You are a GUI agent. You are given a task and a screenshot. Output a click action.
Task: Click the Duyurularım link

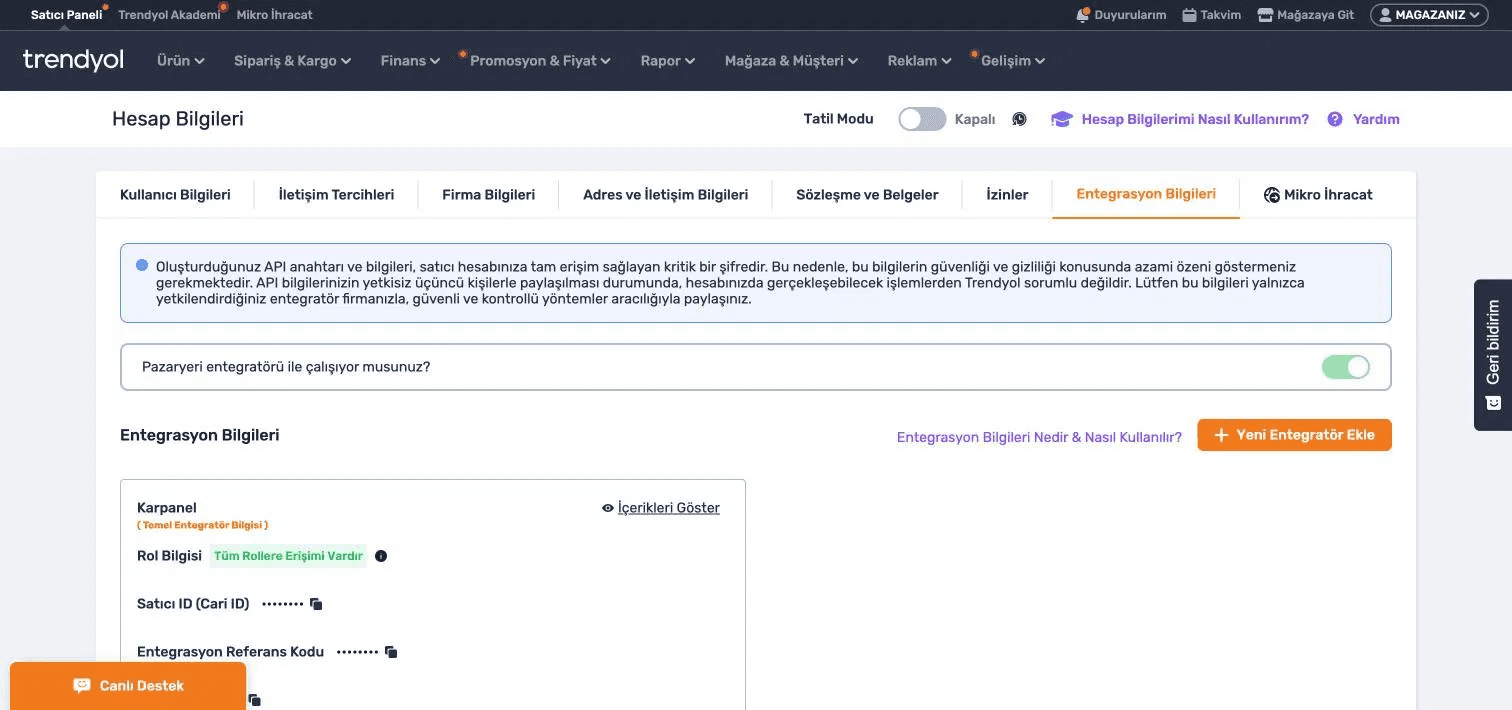click(x=1130, y=15)
